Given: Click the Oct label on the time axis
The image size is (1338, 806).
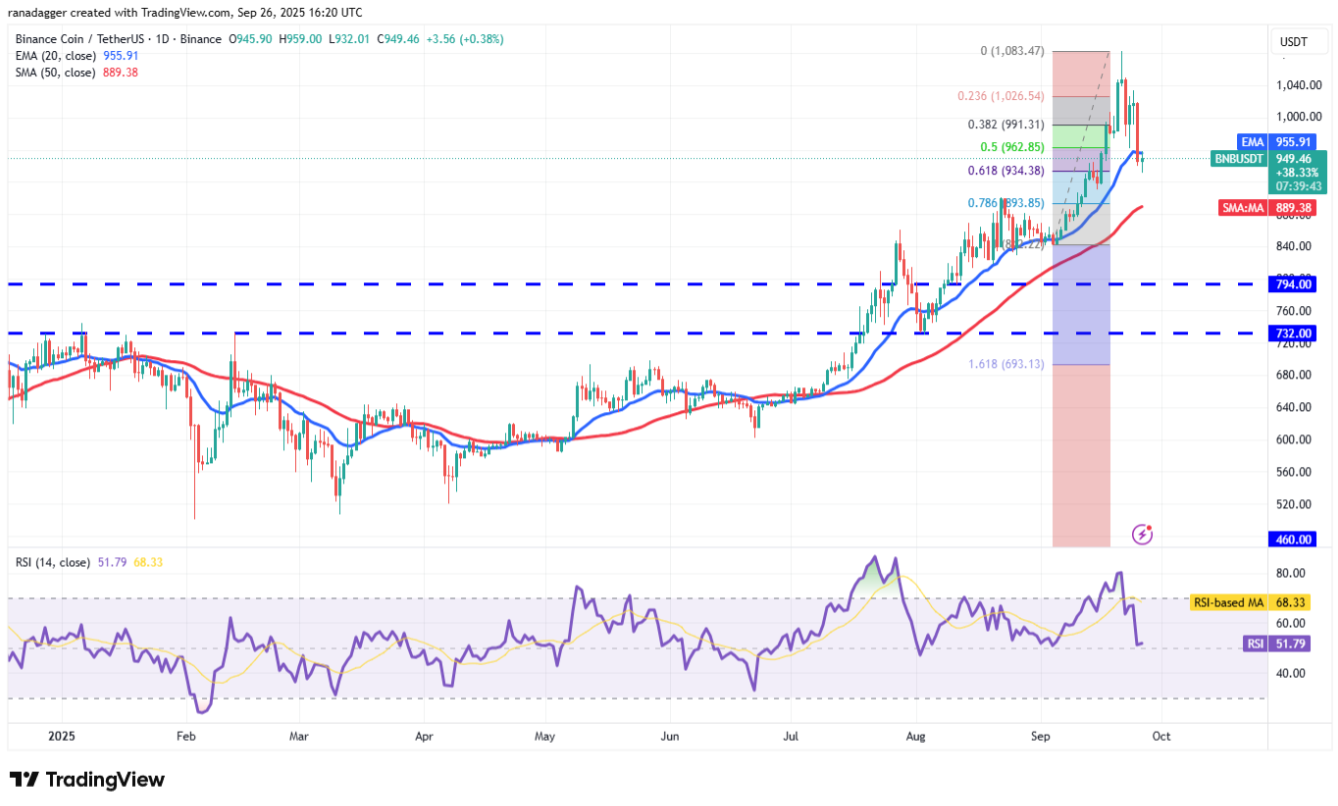Looking at the screenshot, I should pos(1161,736).
